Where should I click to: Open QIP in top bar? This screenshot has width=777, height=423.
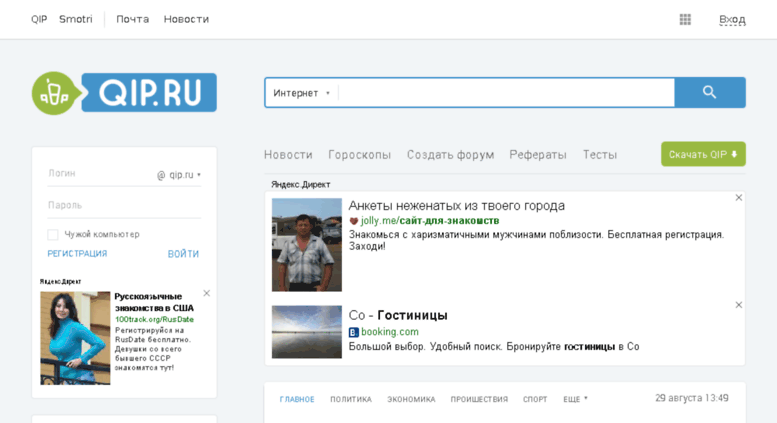click(39, 19)
